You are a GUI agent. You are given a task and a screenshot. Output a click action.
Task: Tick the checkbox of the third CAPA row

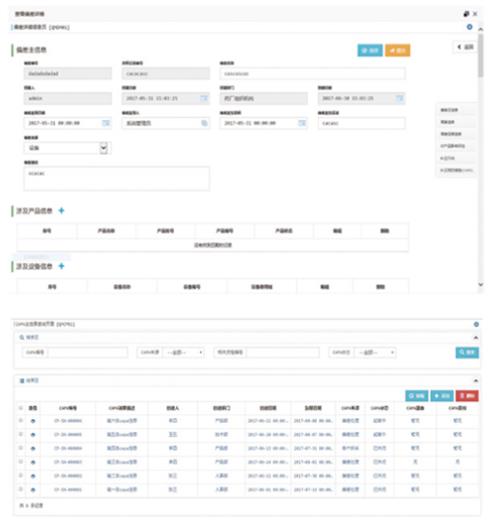[x=21, y=448]
